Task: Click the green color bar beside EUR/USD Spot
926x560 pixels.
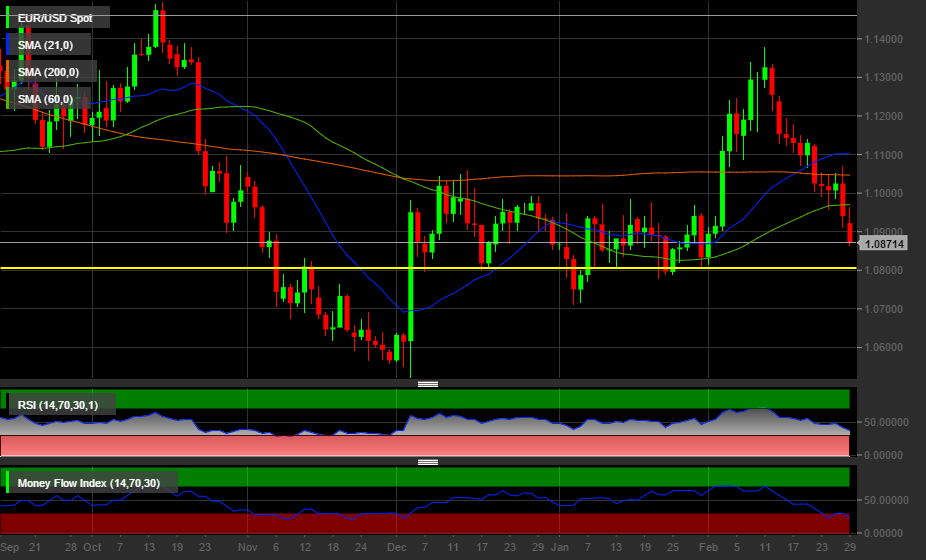Action: pyautogui.click(x=9, y=18)
